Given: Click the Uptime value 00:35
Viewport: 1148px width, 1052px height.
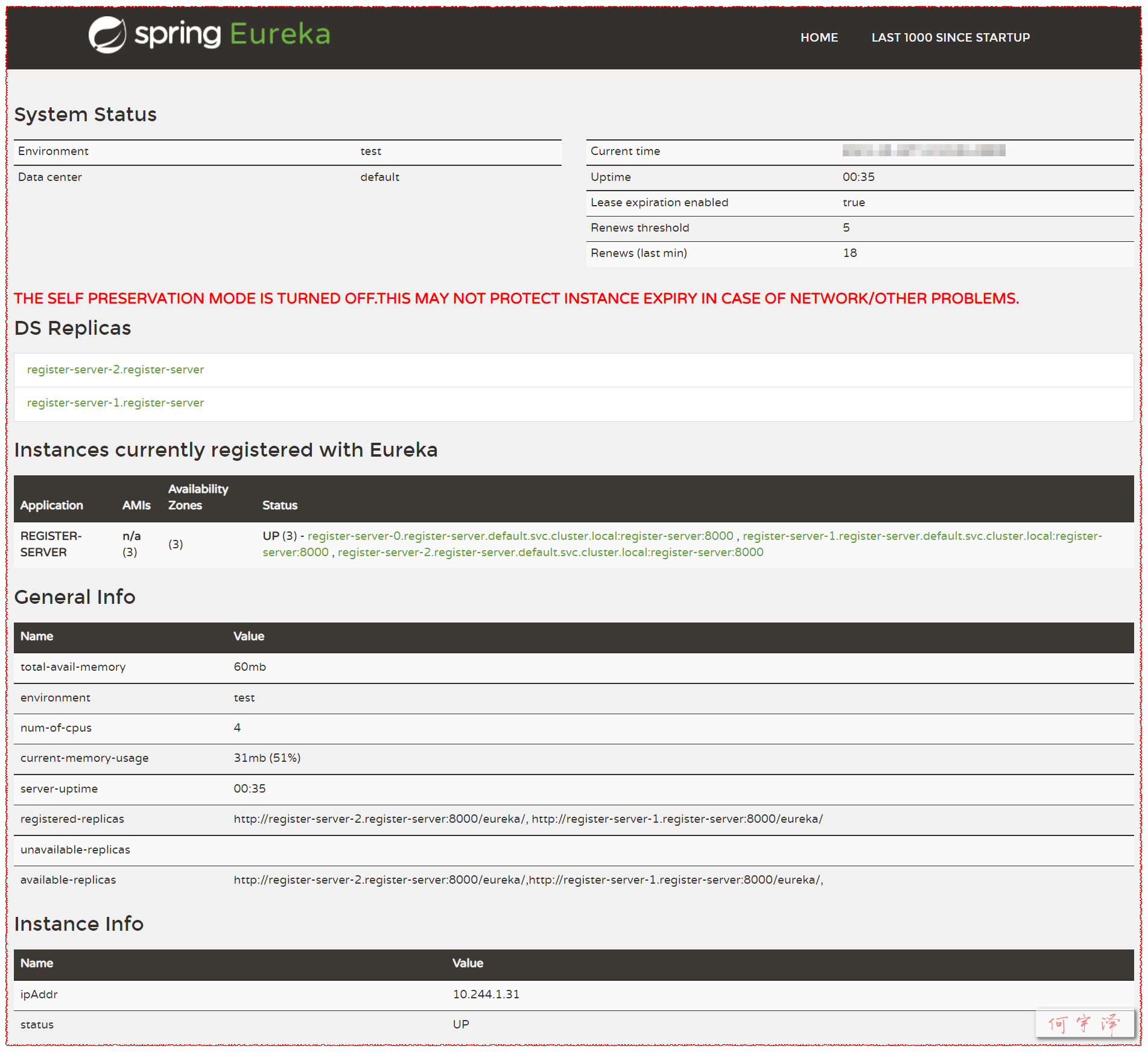Looking at the screenshot, I should coord(858,177).
